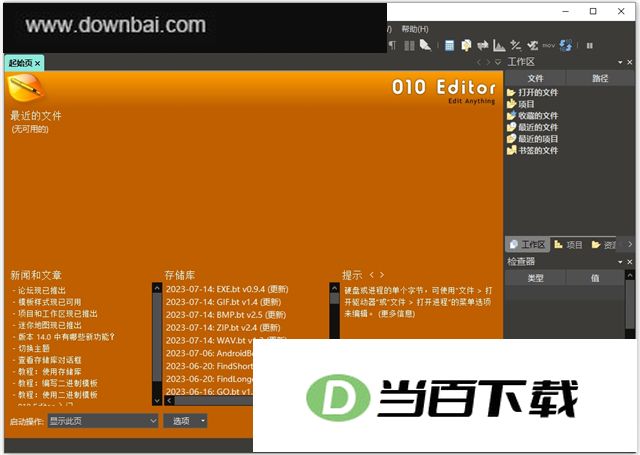
Task: Switch to the 工作区 bottom tab
Action: click(527, 245)
